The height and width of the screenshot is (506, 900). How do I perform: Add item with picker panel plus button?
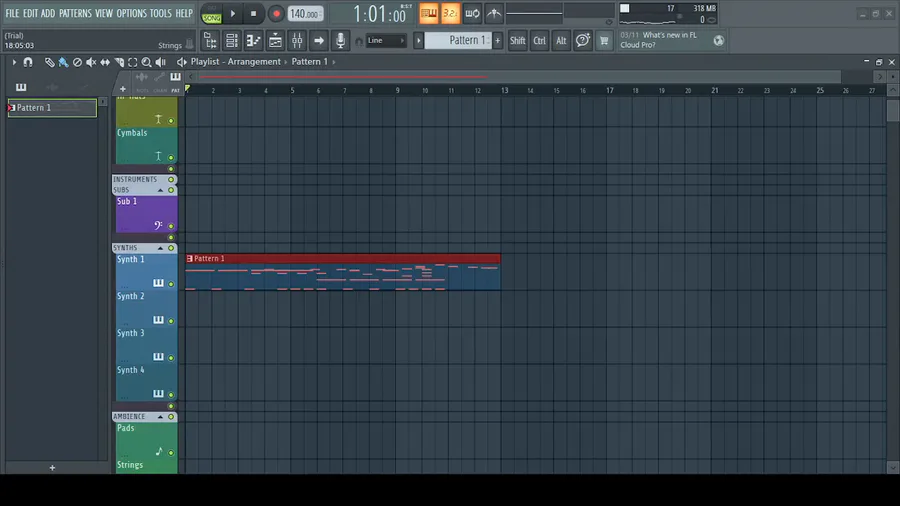(52, 468)
